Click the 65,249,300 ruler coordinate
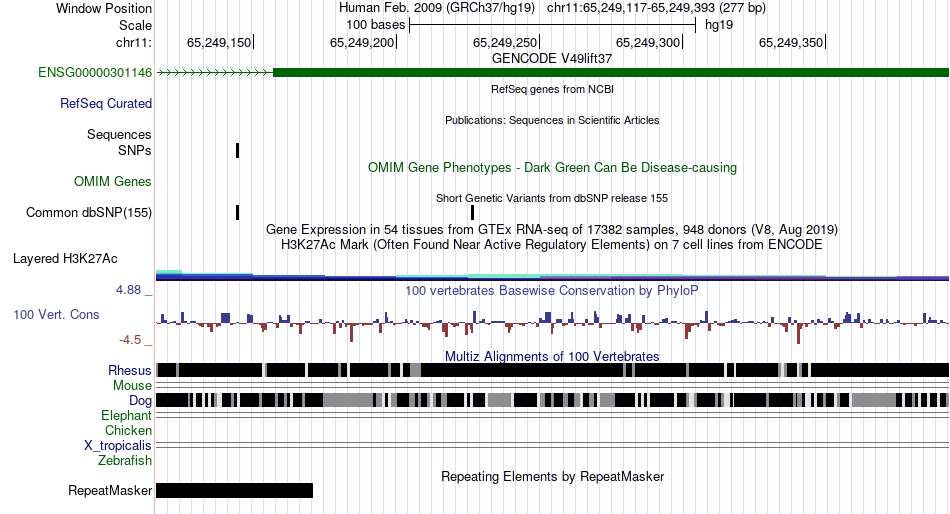Image resolution: width=950 pixels, height=514 pixels. point(648,42)
